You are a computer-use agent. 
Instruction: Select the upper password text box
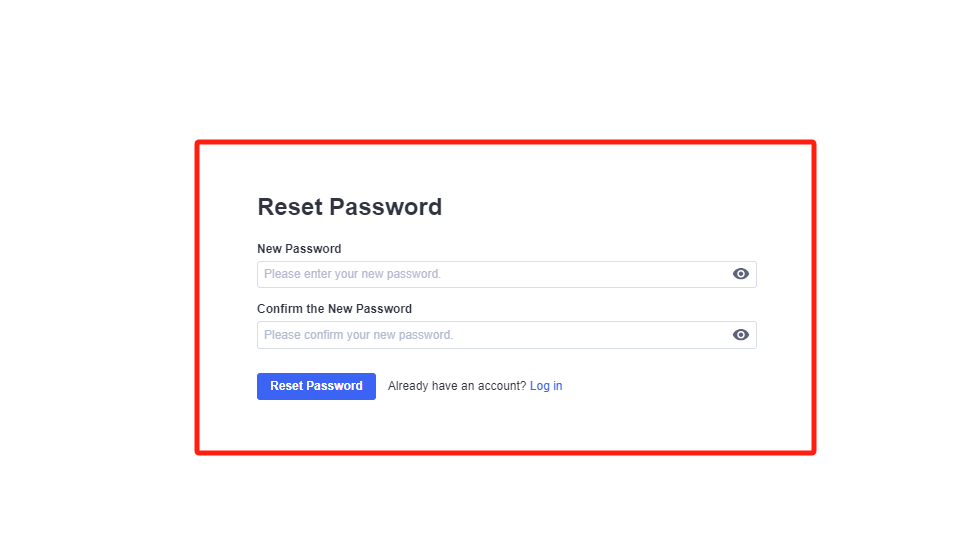(x=506, y=274)
